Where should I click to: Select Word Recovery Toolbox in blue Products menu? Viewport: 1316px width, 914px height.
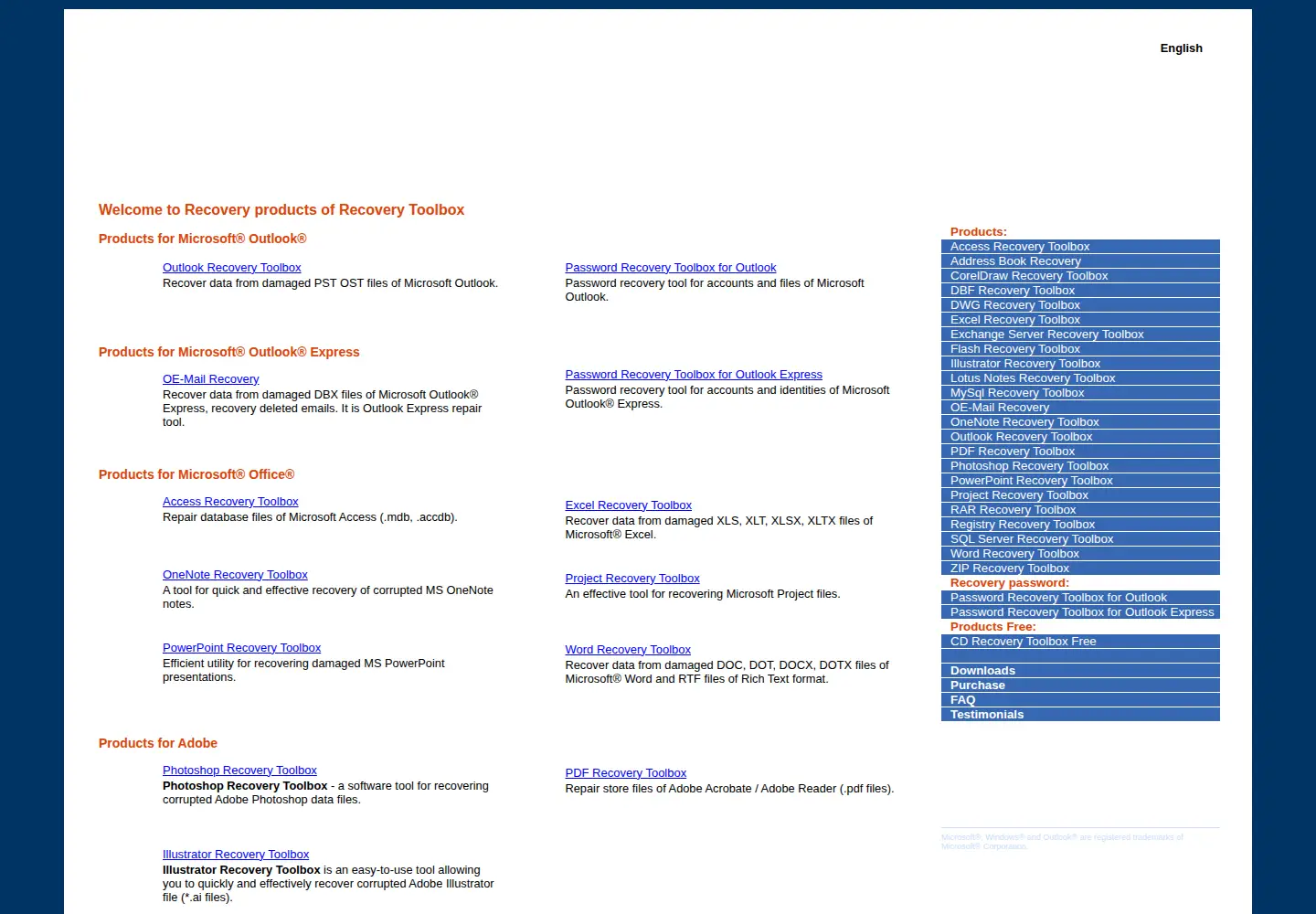1080,554
